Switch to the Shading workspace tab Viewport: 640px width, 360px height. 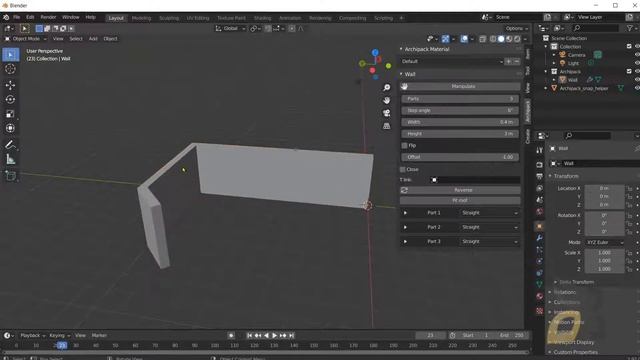262,18
